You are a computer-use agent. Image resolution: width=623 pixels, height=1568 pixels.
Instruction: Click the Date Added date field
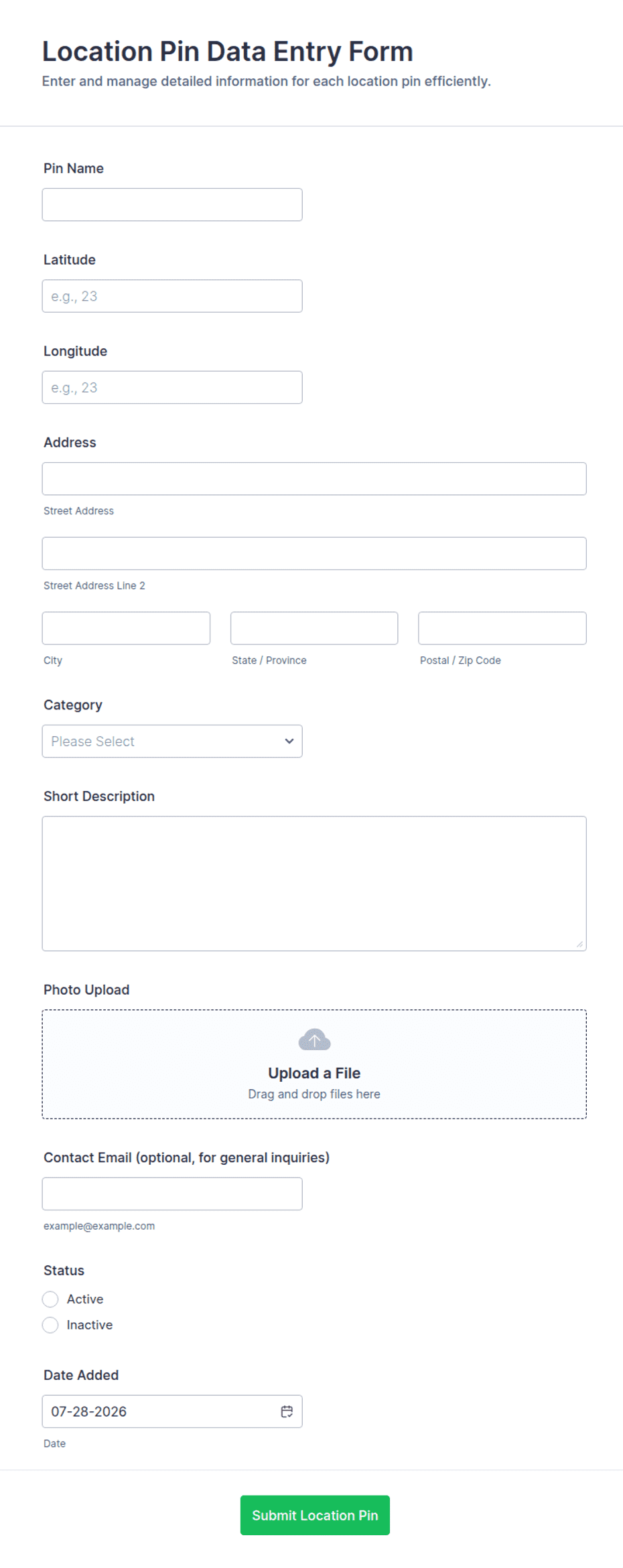(x=172, y=1411)
